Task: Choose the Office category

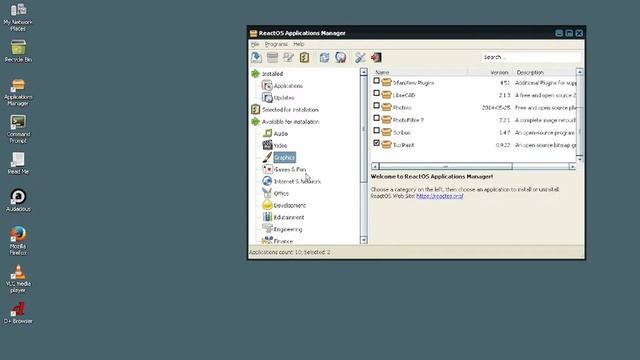Action: coord(281,193)
